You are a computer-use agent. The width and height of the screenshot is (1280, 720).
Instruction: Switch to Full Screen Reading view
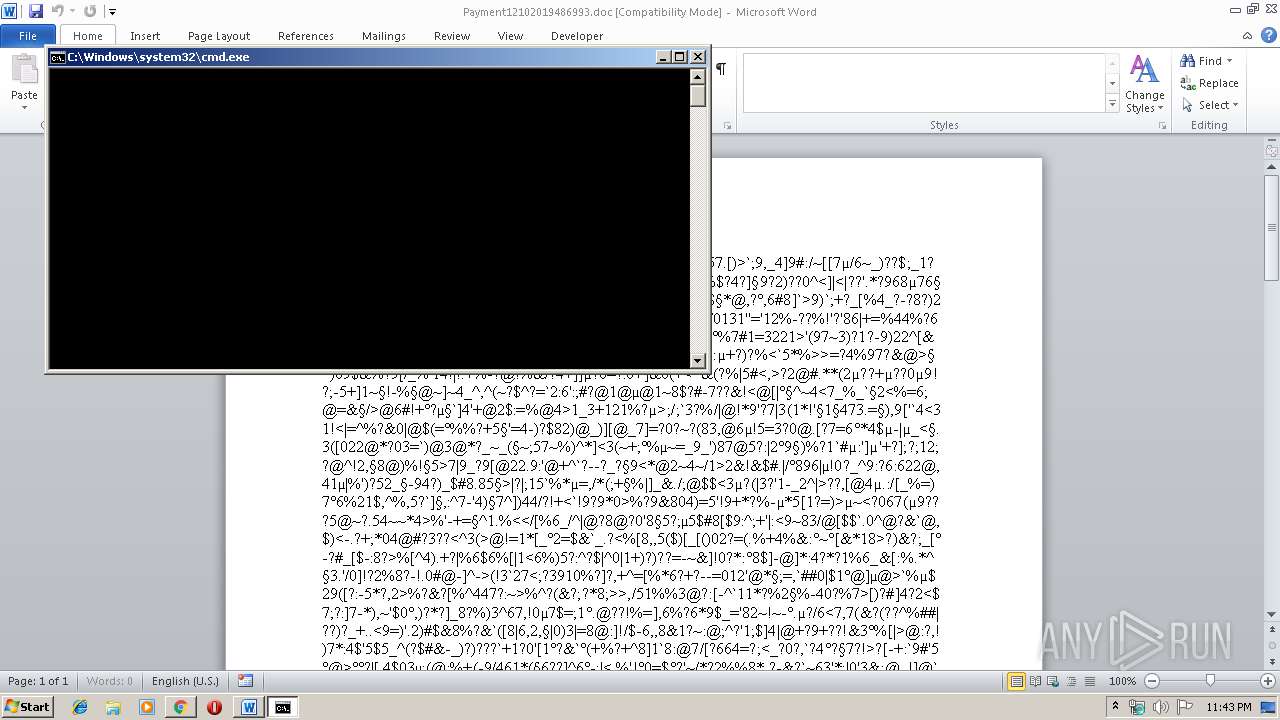click(x=1035, y=681)
